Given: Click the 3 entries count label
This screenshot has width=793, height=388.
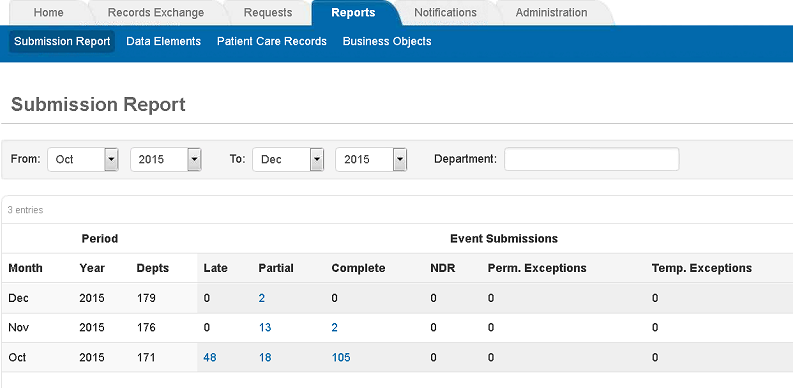Looking at the screenshot, I should (25, 210).
